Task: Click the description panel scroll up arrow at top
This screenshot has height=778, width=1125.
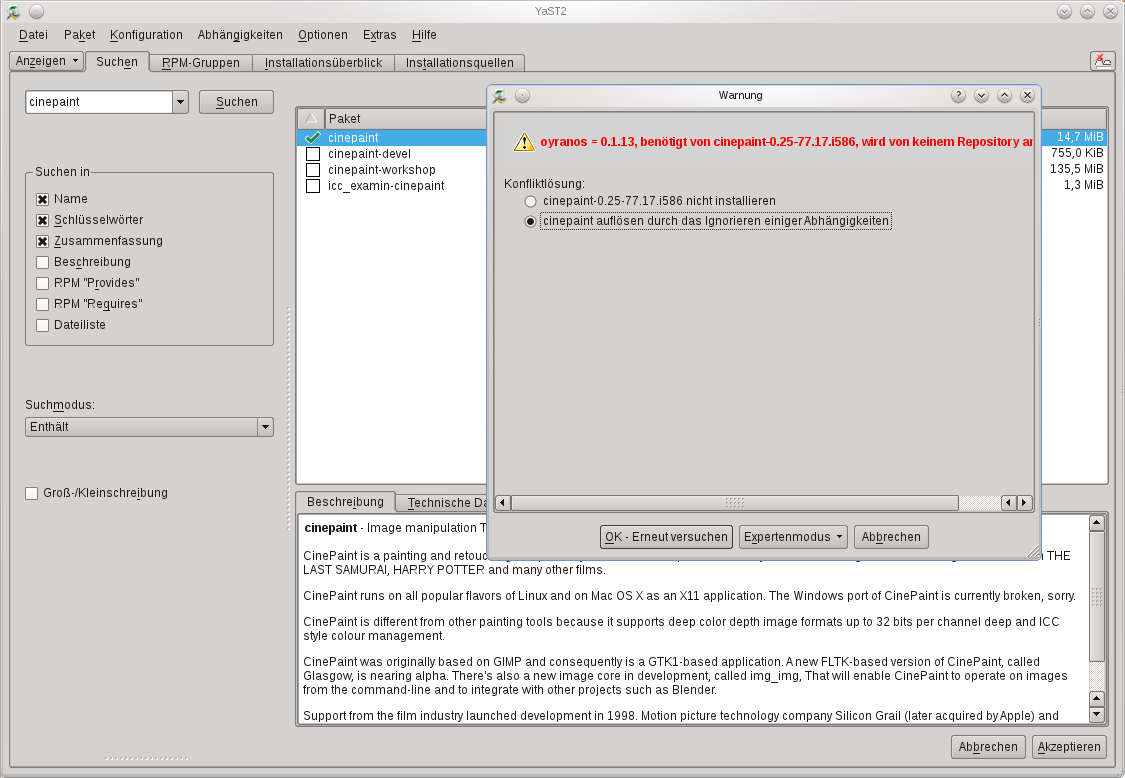Action: [1096, 522]
